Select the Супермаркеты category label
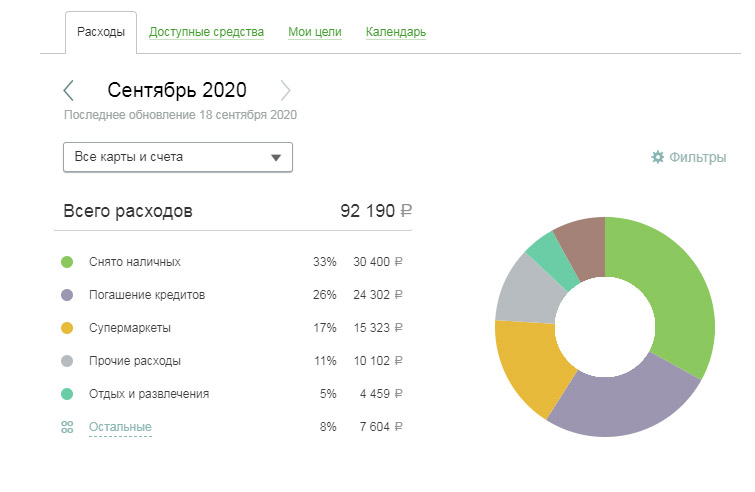This screenshot has width=755, height=492. point(130,328)
